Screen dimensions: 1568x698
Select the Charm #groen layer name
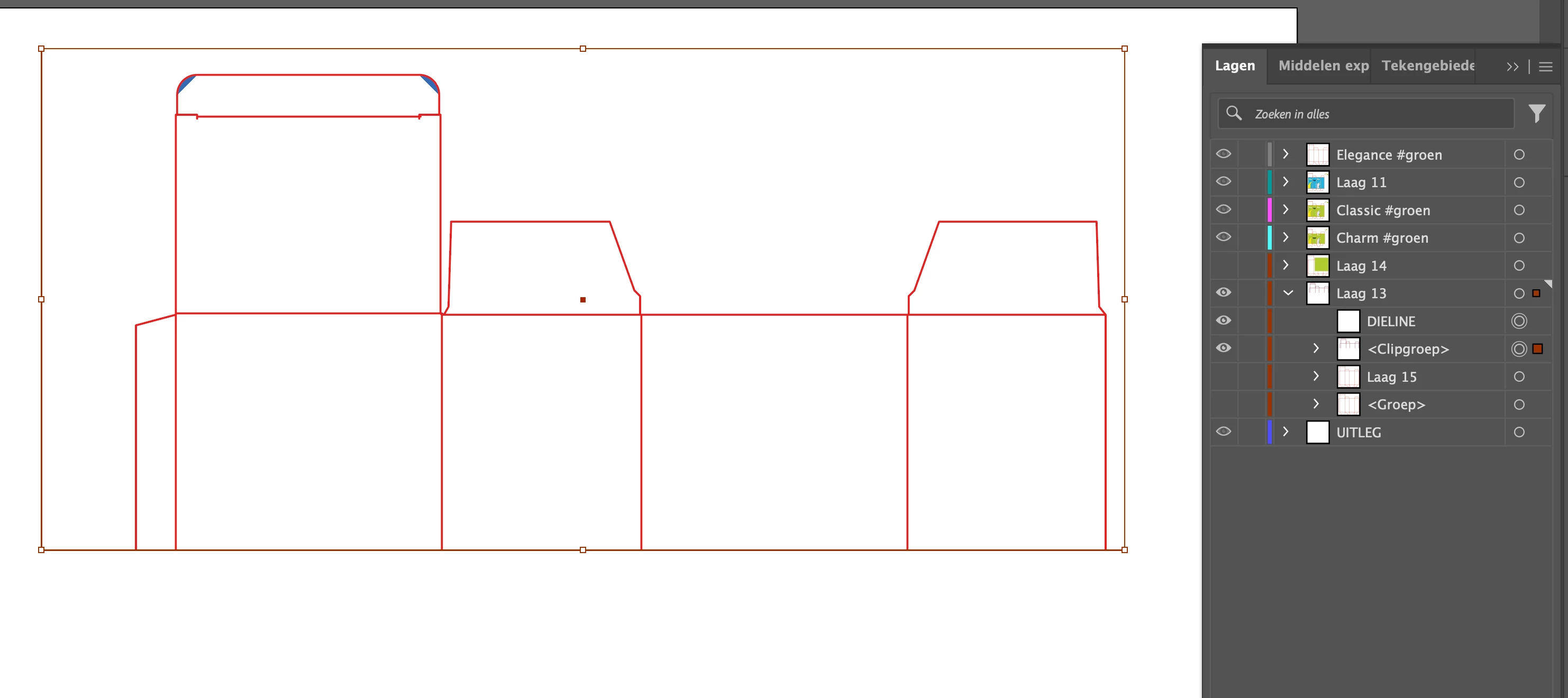tap(1382, 238)
